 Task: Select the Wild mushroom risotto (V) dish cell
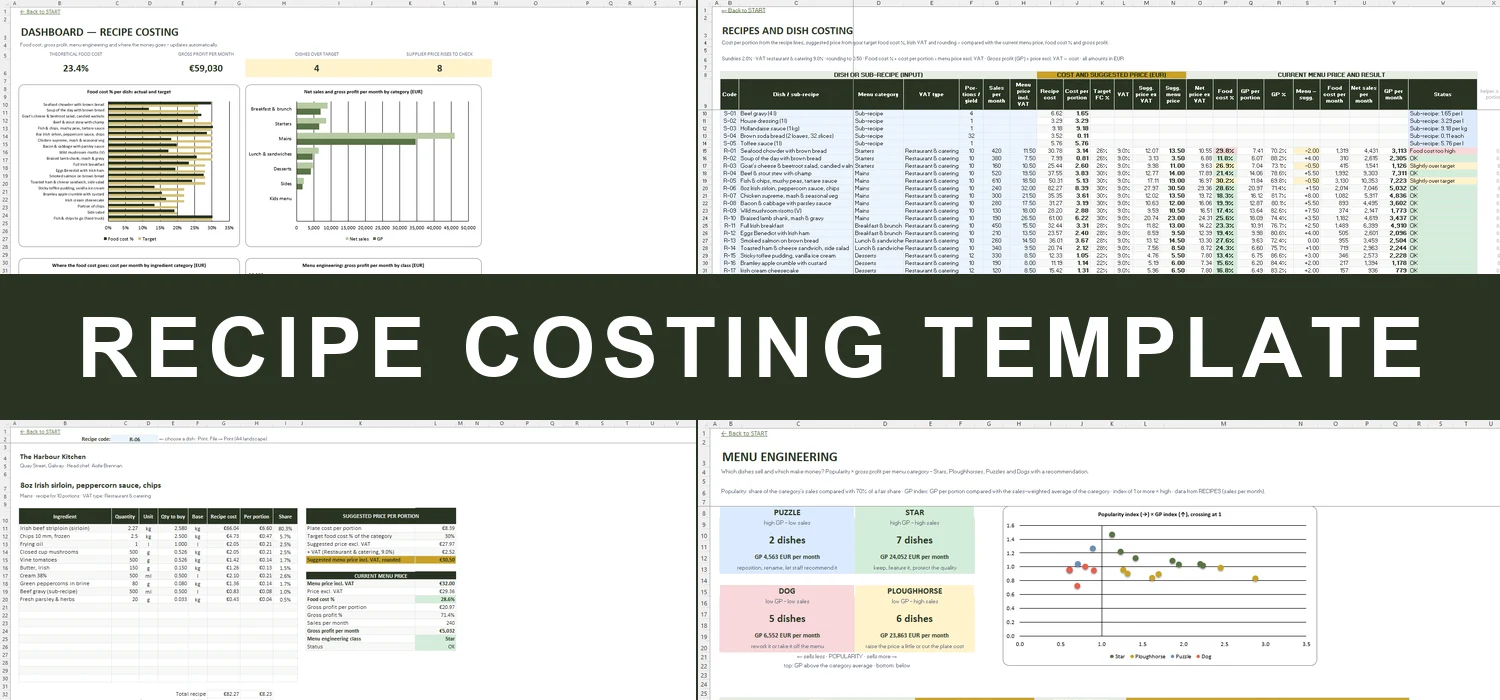point(796,210)
